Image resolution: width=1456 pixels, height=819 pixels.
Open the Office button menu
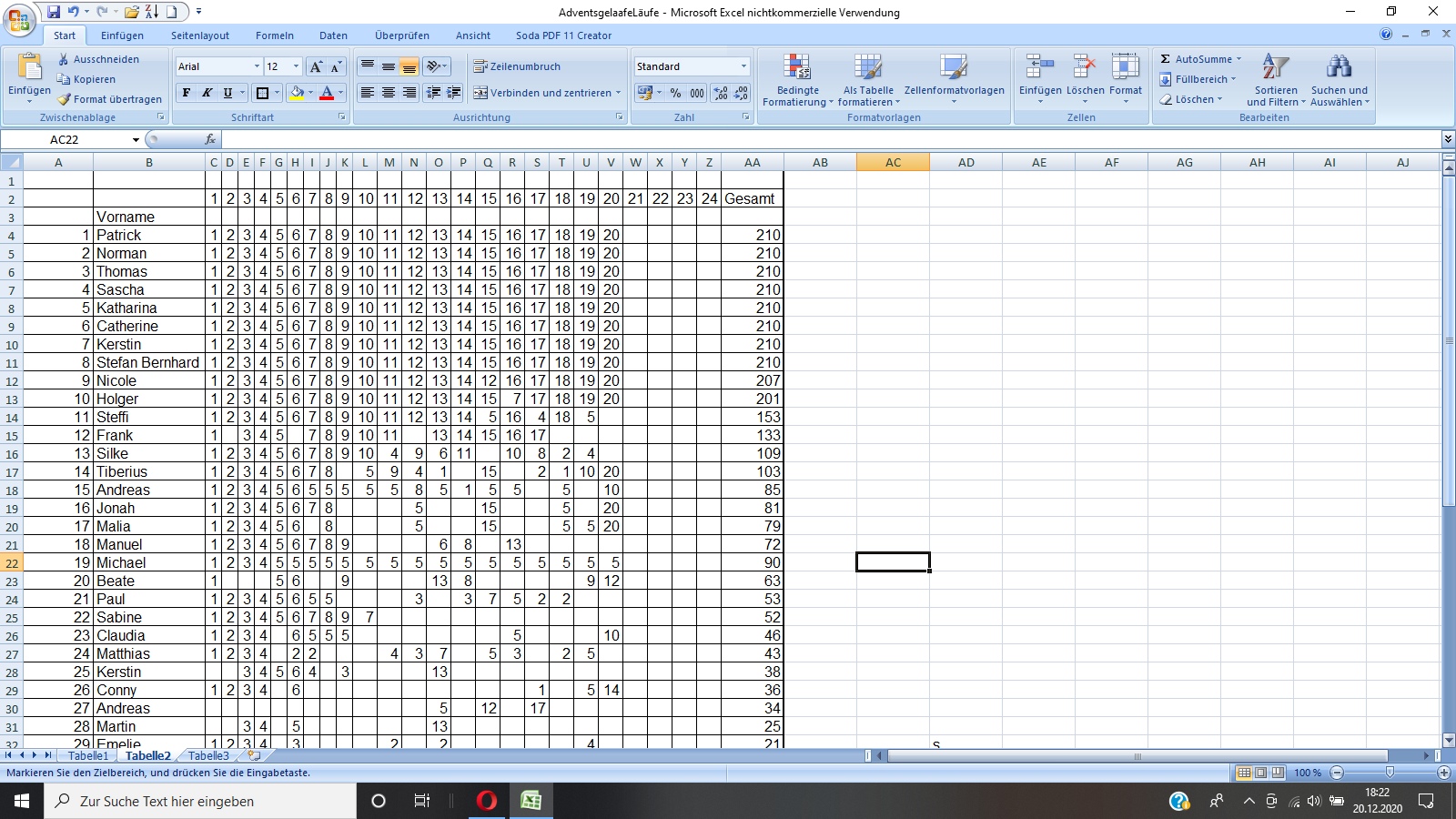(x=19, y=19)
